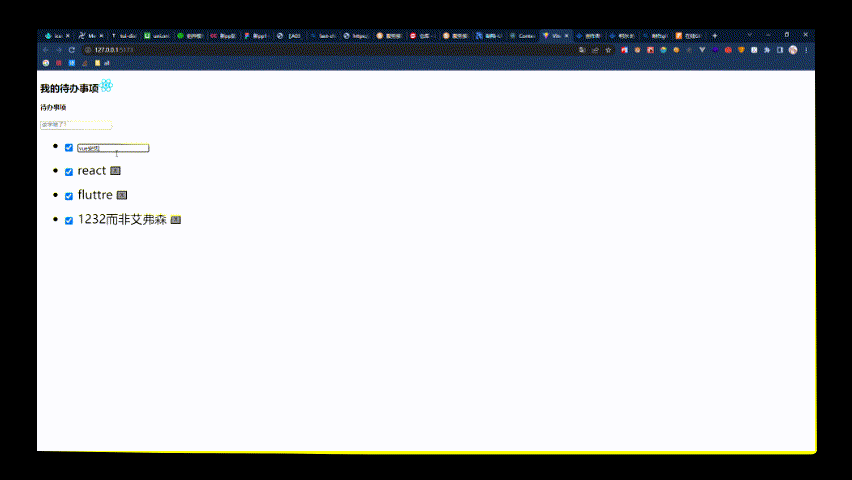Click the delete icon next to fluttre

coord(122,195)
